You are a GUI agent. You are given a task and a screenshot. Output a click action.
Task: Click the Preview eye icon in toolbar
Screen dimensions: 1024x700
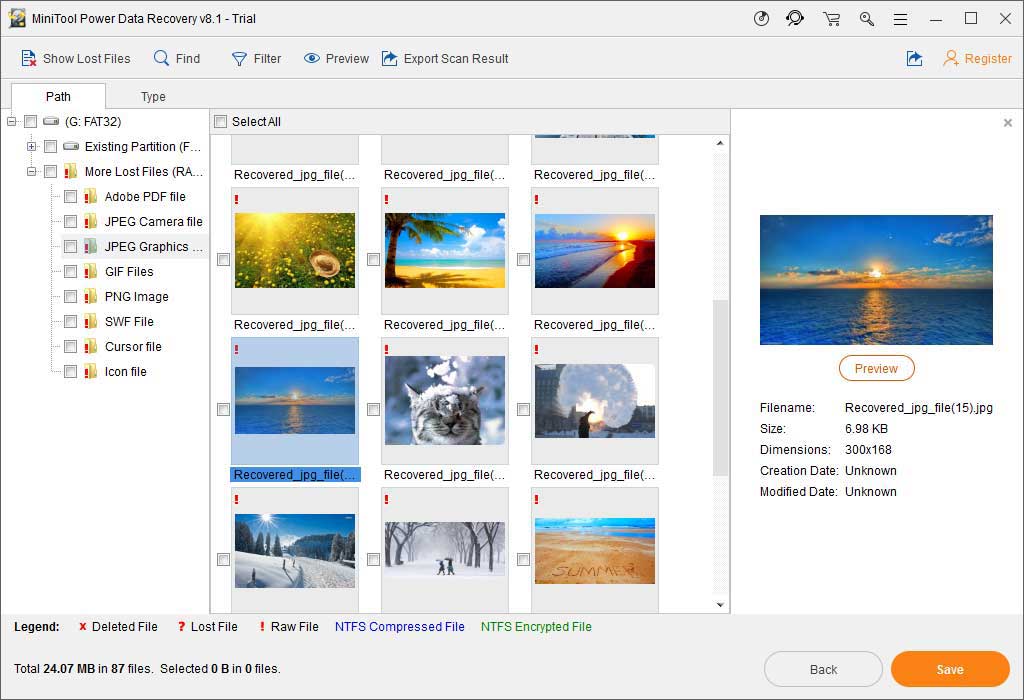(312, 59)
